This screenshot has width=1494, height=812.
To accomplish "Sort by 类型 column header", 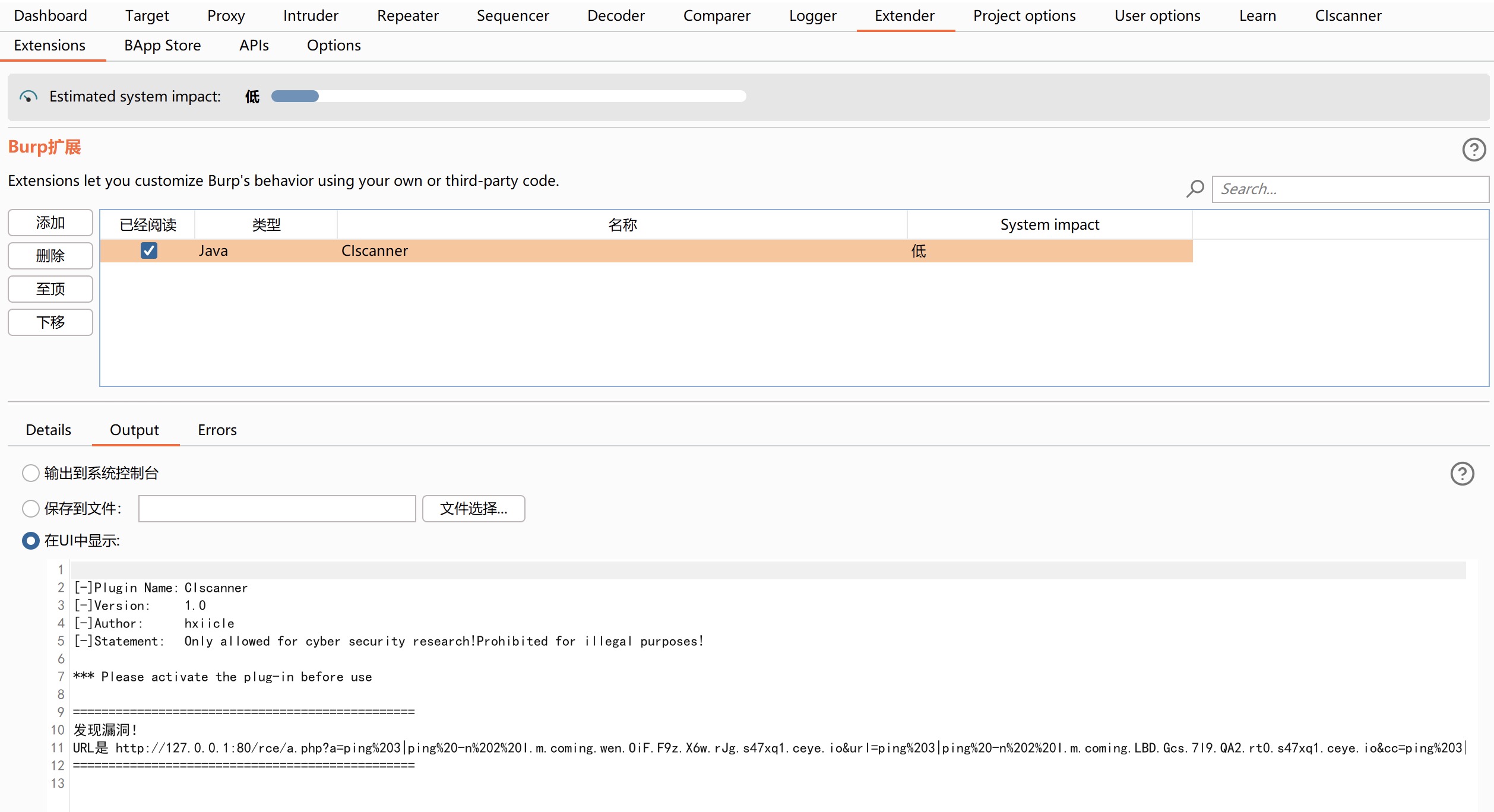I will pyautogui.click(x=266, y=224).
